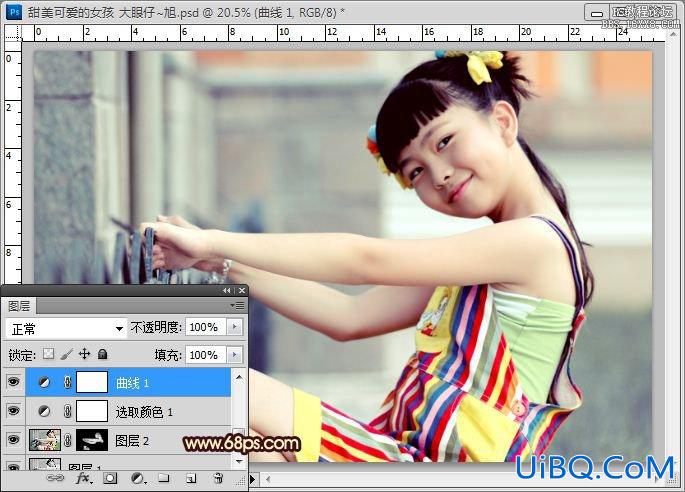Select the 图层 2 black mask thumbnail
The height and width of the screenshot is (492, 685).
[92, 440]
